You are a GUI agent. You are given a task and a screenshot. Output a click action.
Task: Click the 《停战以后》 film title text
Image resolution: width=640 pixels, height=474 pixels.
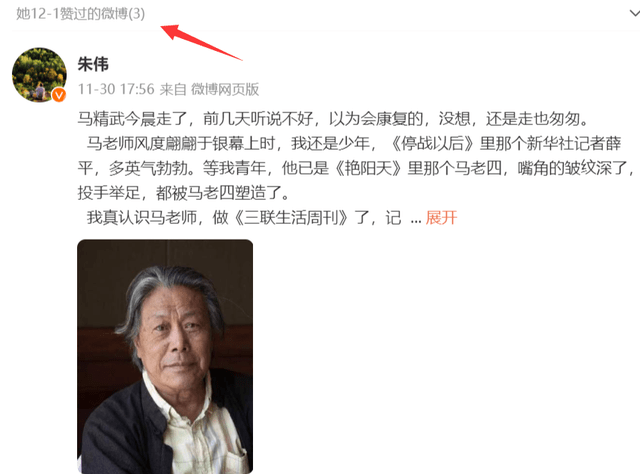tap(432, 143)
